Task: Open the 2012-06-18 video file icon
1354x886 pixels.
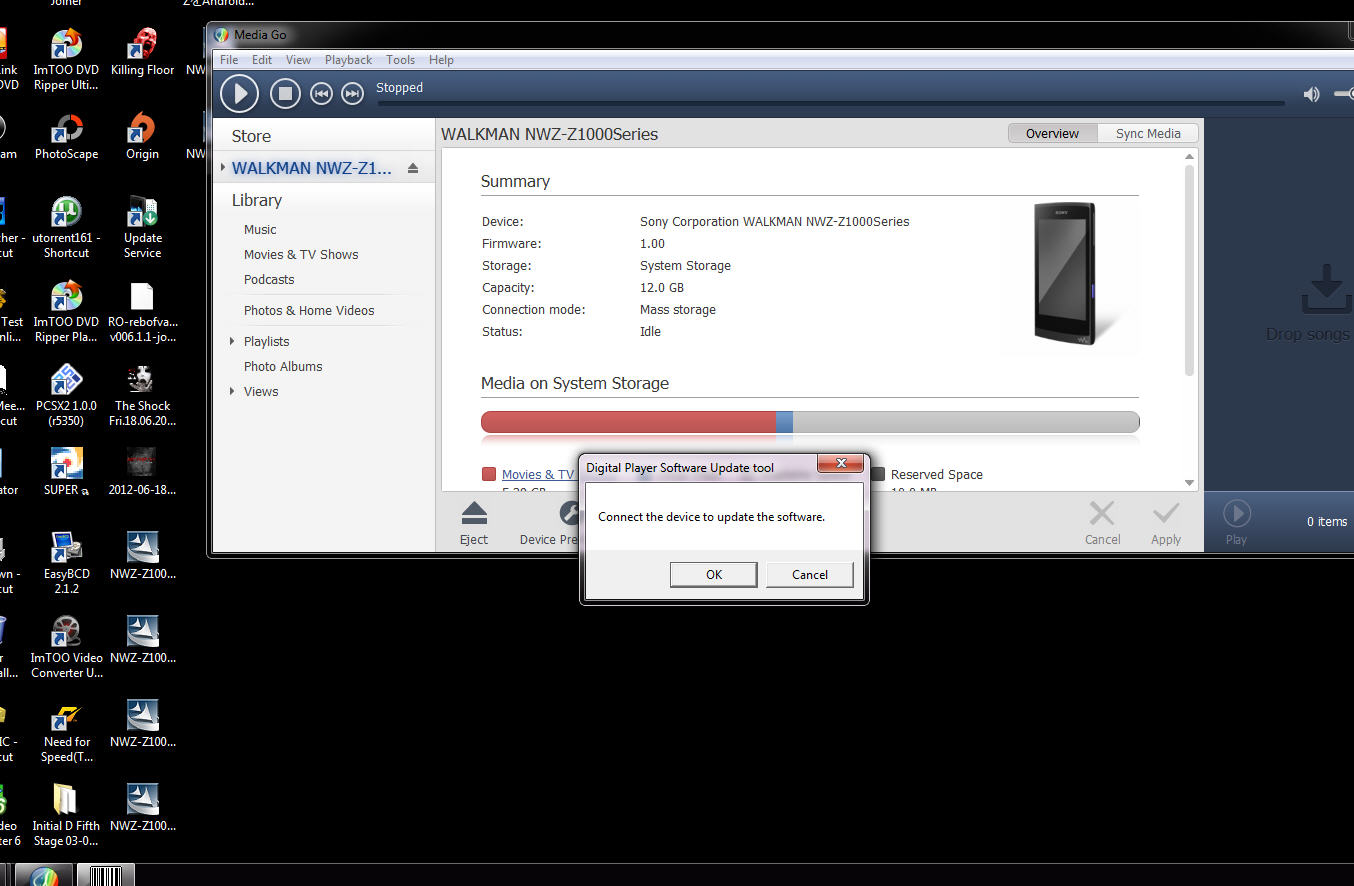Action: [x=142, y=472]
